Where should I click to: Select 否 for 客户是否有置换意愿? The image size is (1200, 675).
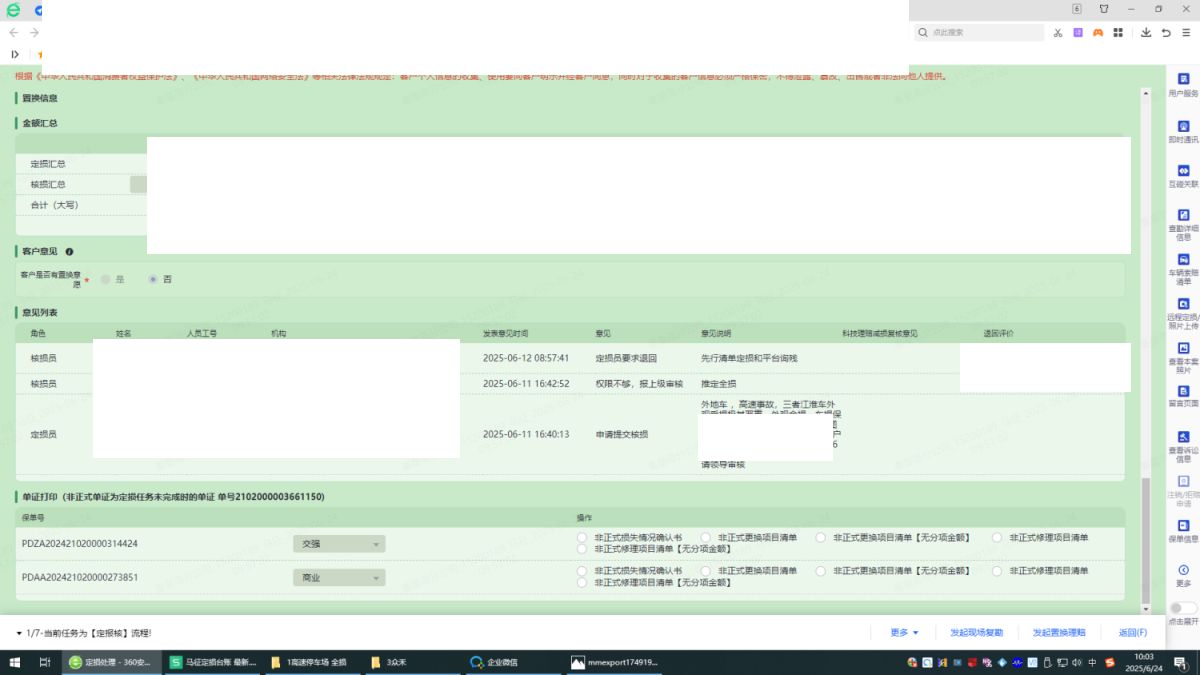tap(153, 279)
